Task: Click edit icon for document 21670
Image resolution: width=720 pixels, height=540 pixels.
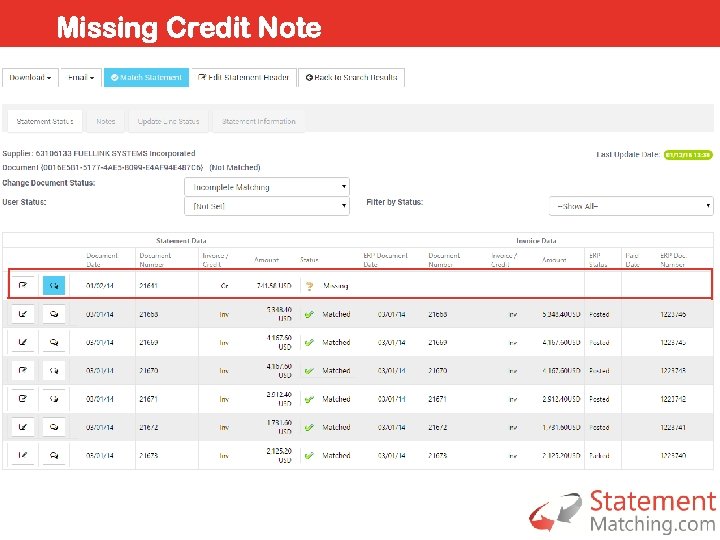Action: pyautogui.click(x=22, y=370)
